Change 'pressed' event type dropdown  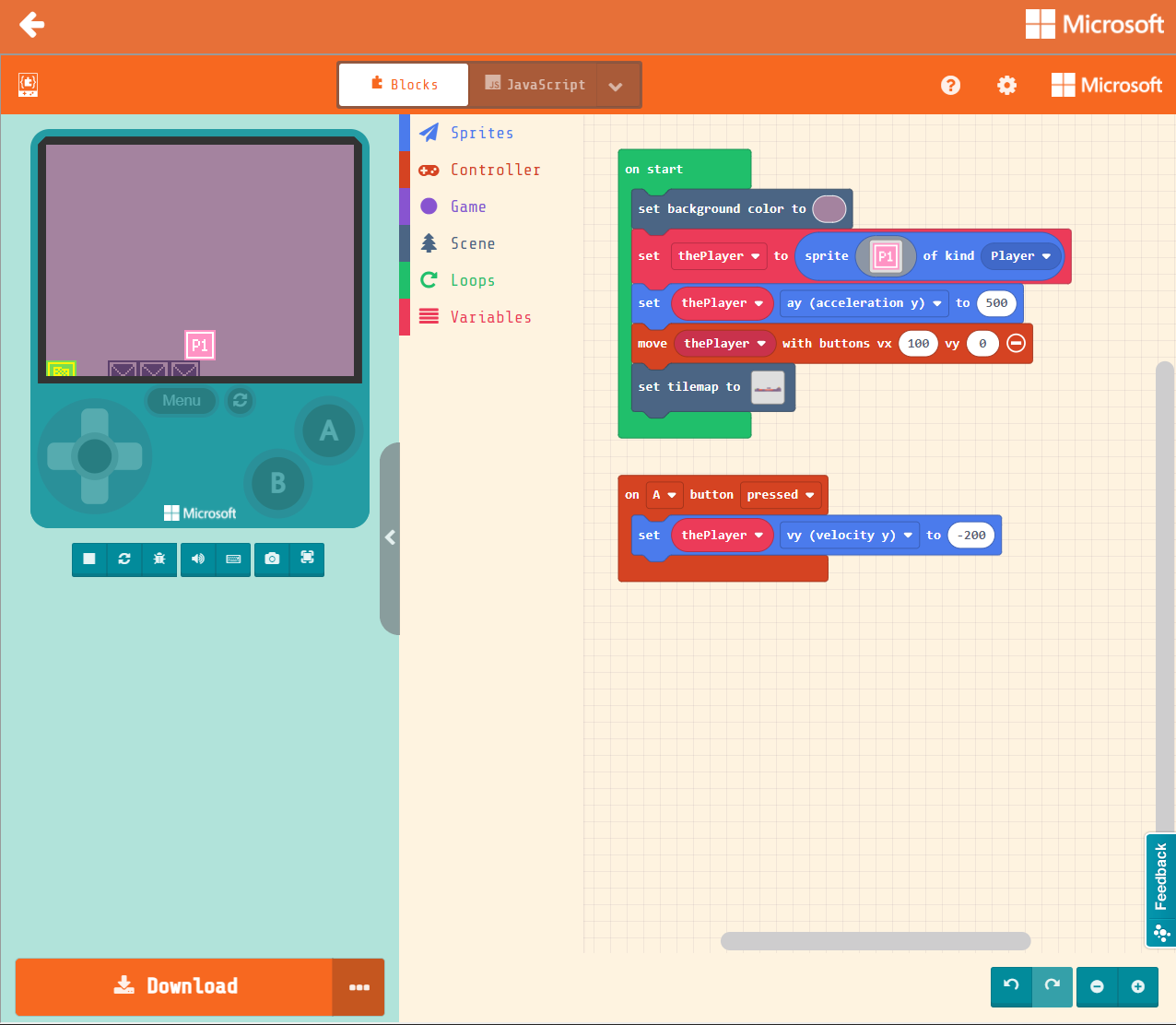pos(780,495)
